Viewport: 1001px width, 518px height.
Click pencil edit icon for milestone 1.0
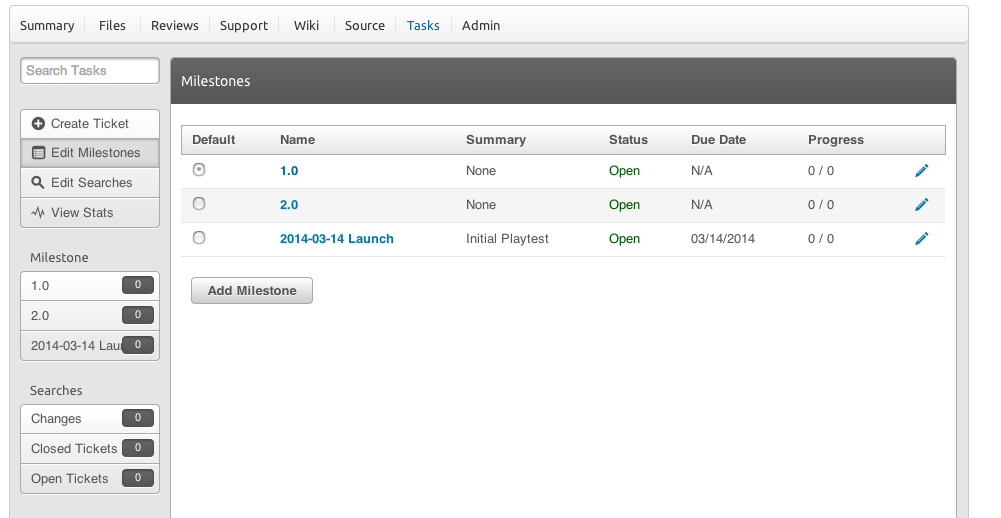click(x=921, y=171)
